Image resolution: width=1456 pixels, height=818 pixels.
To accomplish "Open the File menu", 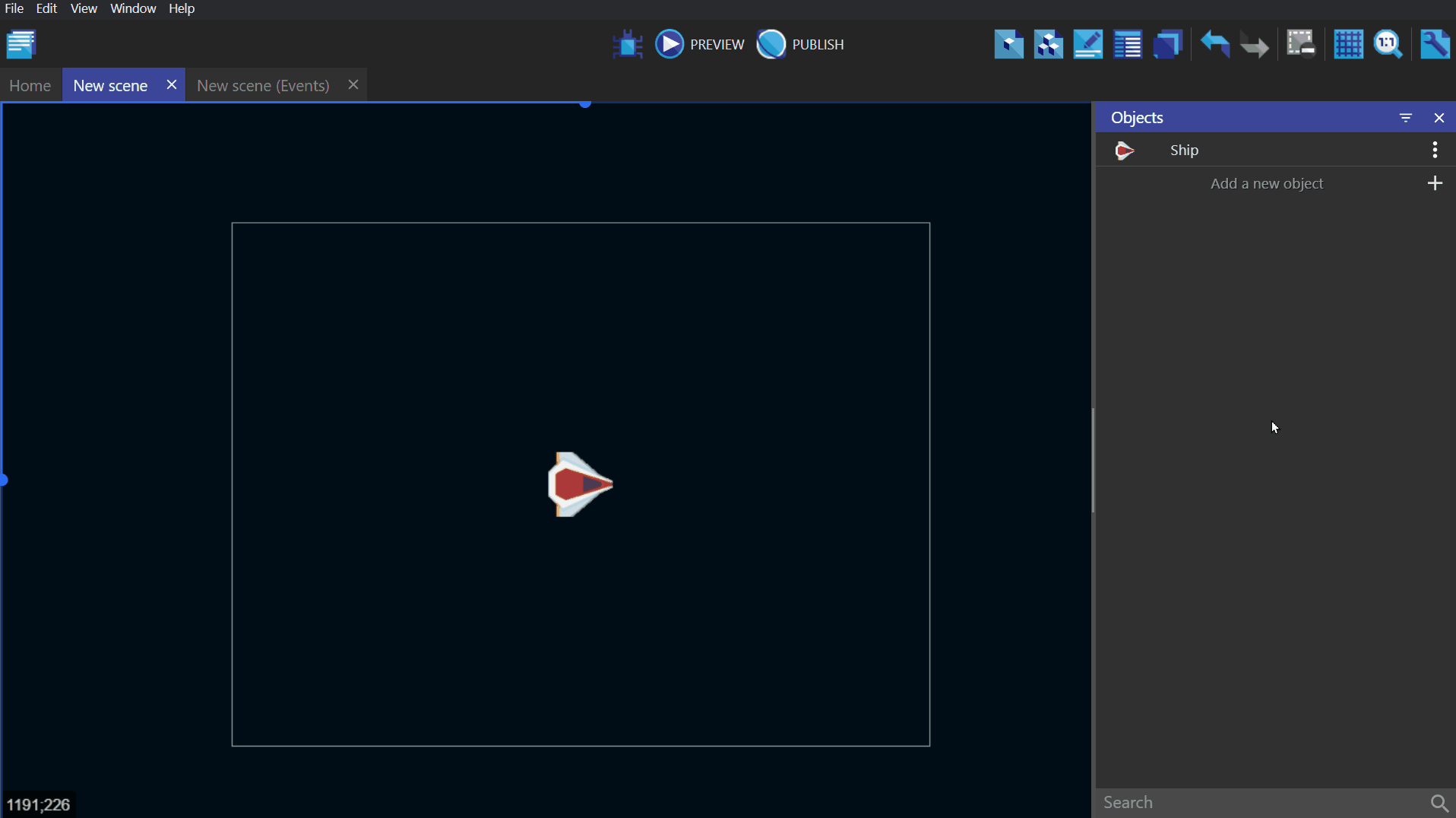I will (x=14, y=8).
